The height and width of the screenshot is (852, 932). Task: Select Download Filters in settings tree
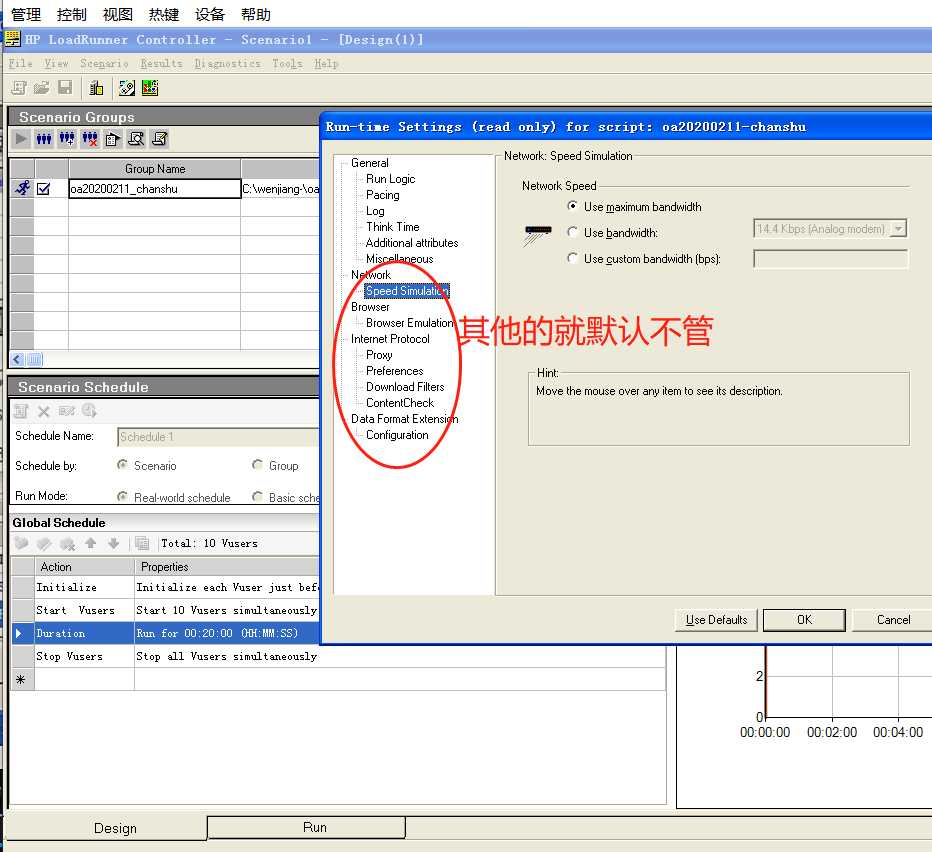tap(405, 387)
